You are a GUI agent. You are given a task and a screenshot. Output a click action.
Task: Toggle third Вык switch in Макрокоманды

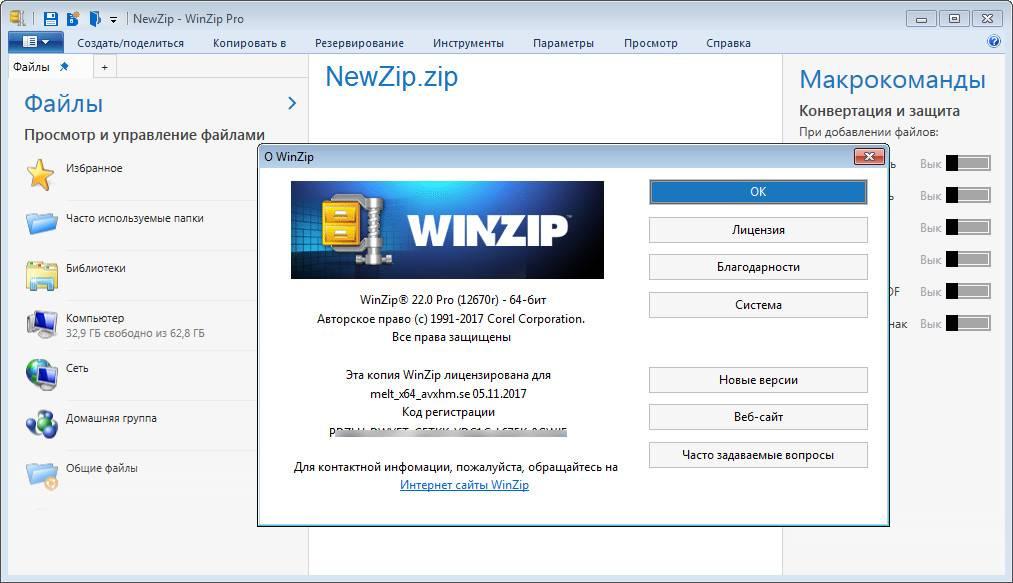coord(968,228)
